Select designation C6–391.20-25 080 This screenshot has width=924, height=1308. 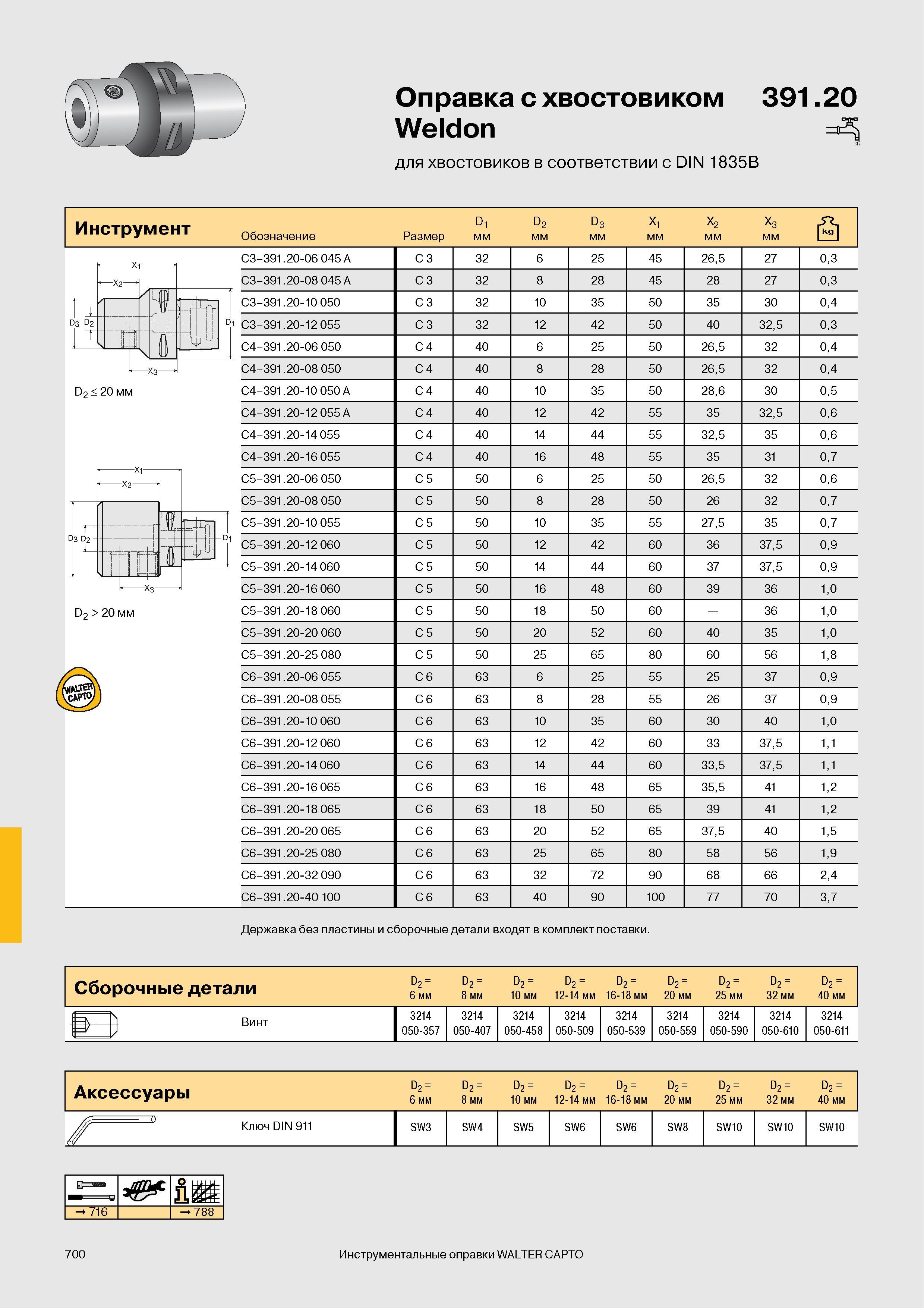[x=291, y=853]
